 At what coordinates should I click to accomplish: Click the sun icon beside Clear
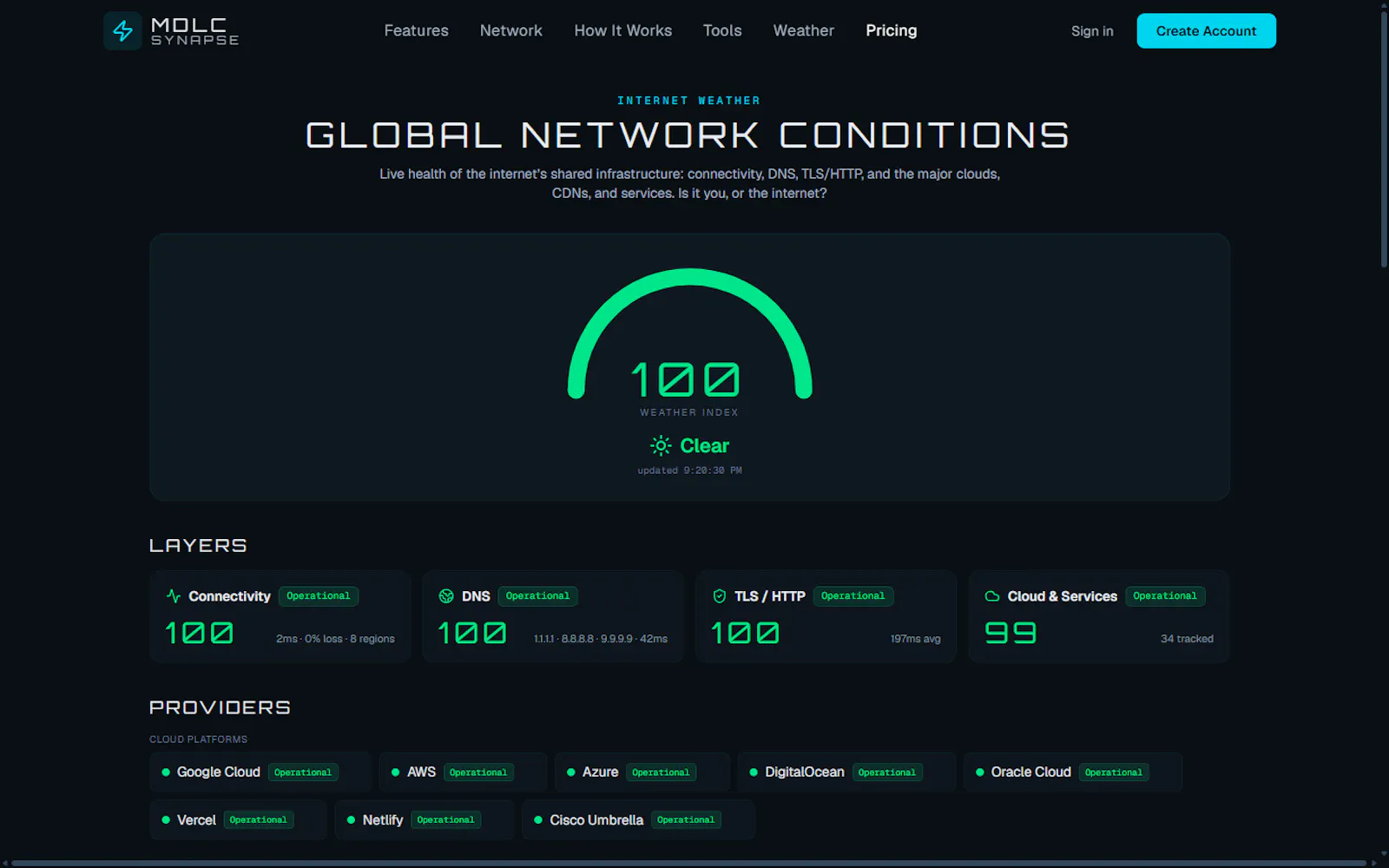[x=661, y=445]
